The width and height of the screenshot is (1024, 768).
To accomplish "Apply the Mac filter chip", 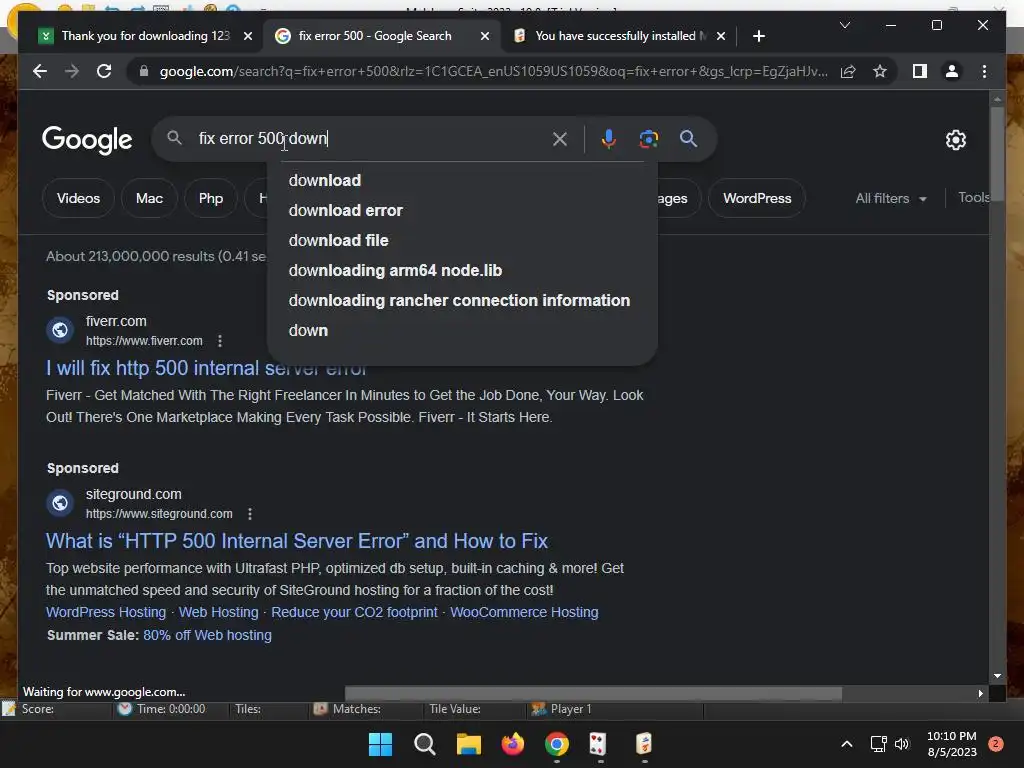I will click(x=150, y=198).
